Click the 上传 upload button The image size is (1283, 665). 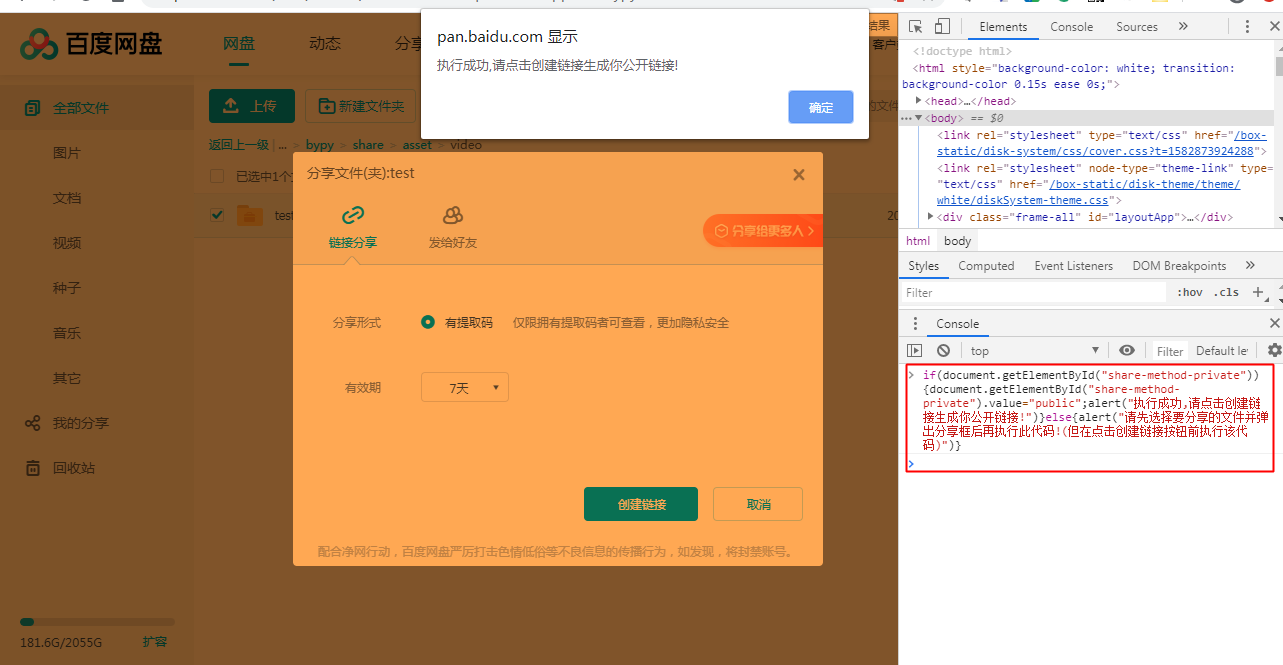[252, 106]
